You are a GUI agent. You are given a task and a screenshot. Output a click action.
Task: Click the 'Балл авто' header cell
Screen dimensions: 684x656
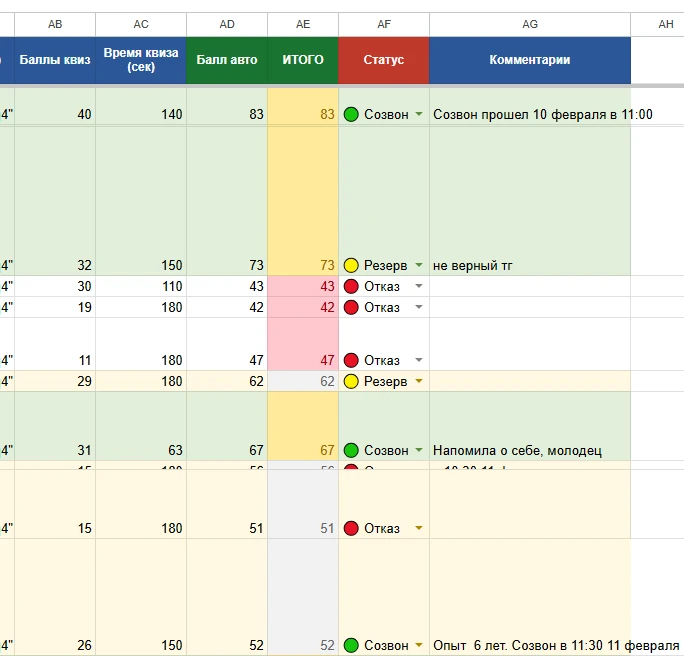tap(227, 60)
